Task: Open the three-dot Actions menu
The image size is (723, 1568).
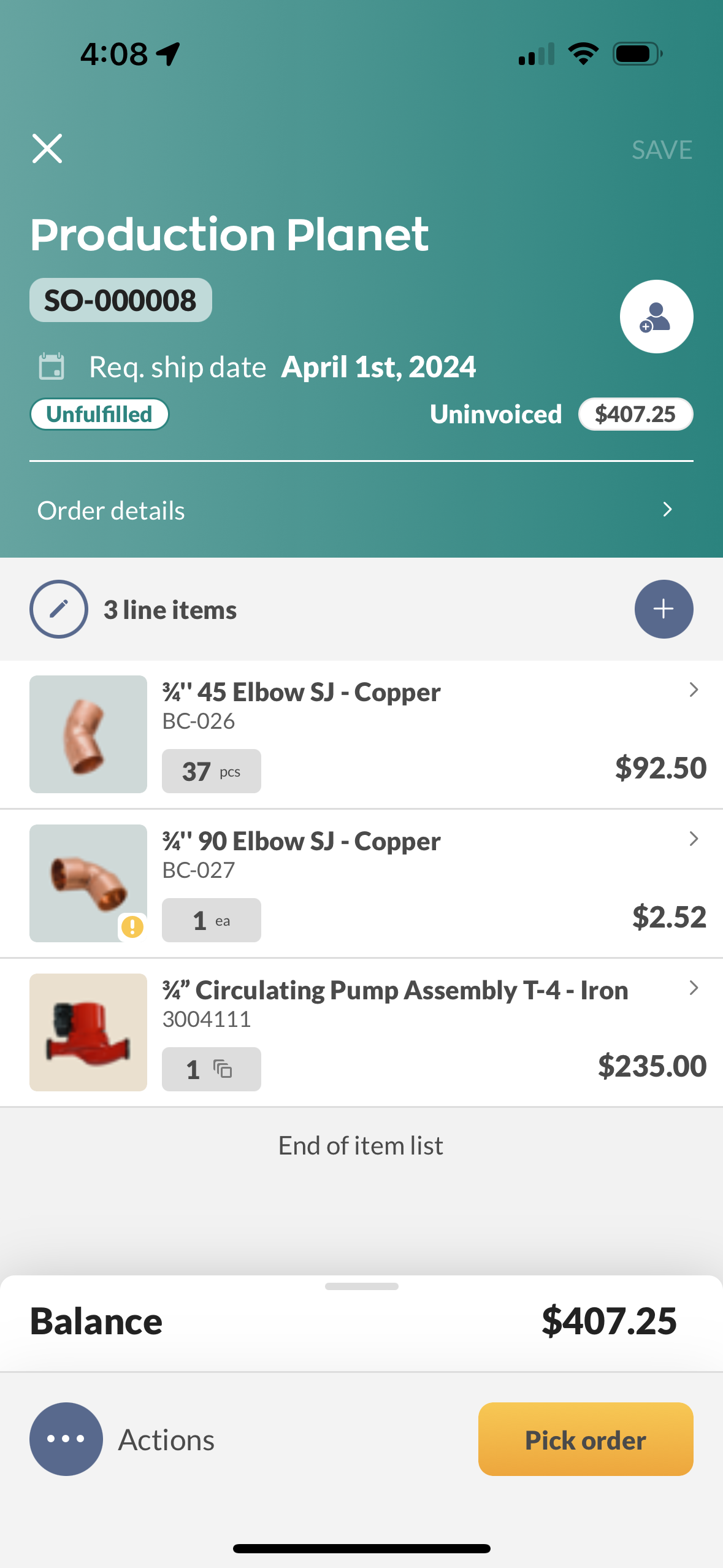Action: coord(66,1439)
